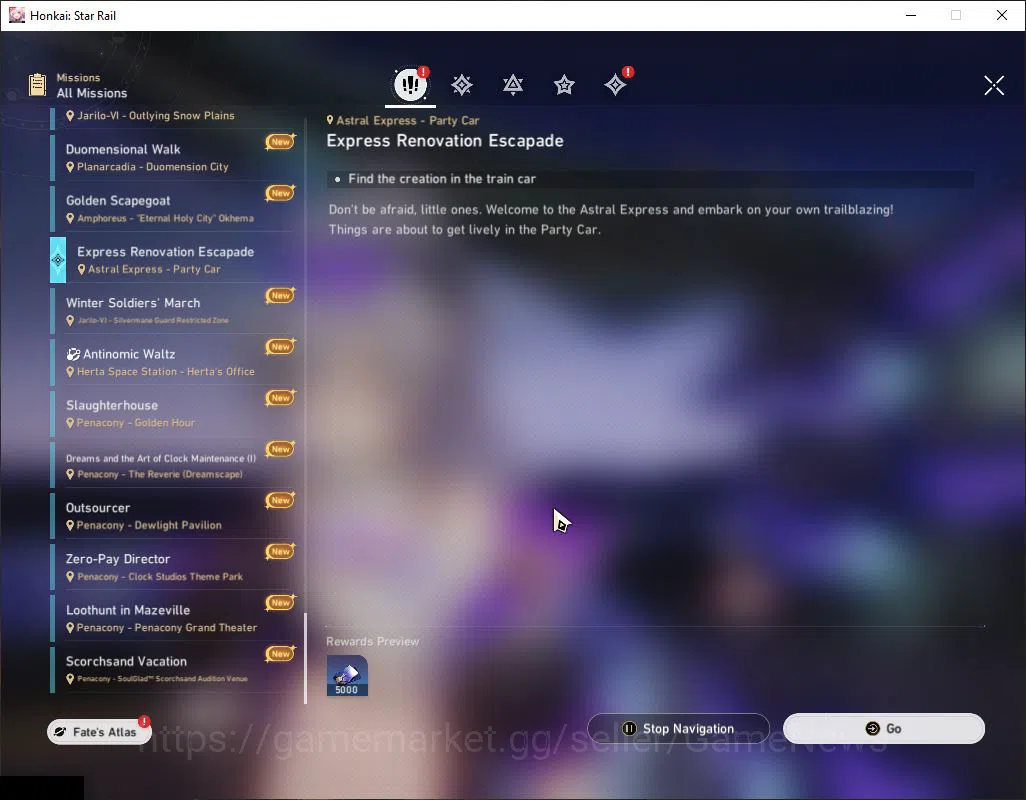Click the New badge on Golden Scapegoat
Image resolution: width=1026 pixels, height=800 pixels.
point(281,193)
